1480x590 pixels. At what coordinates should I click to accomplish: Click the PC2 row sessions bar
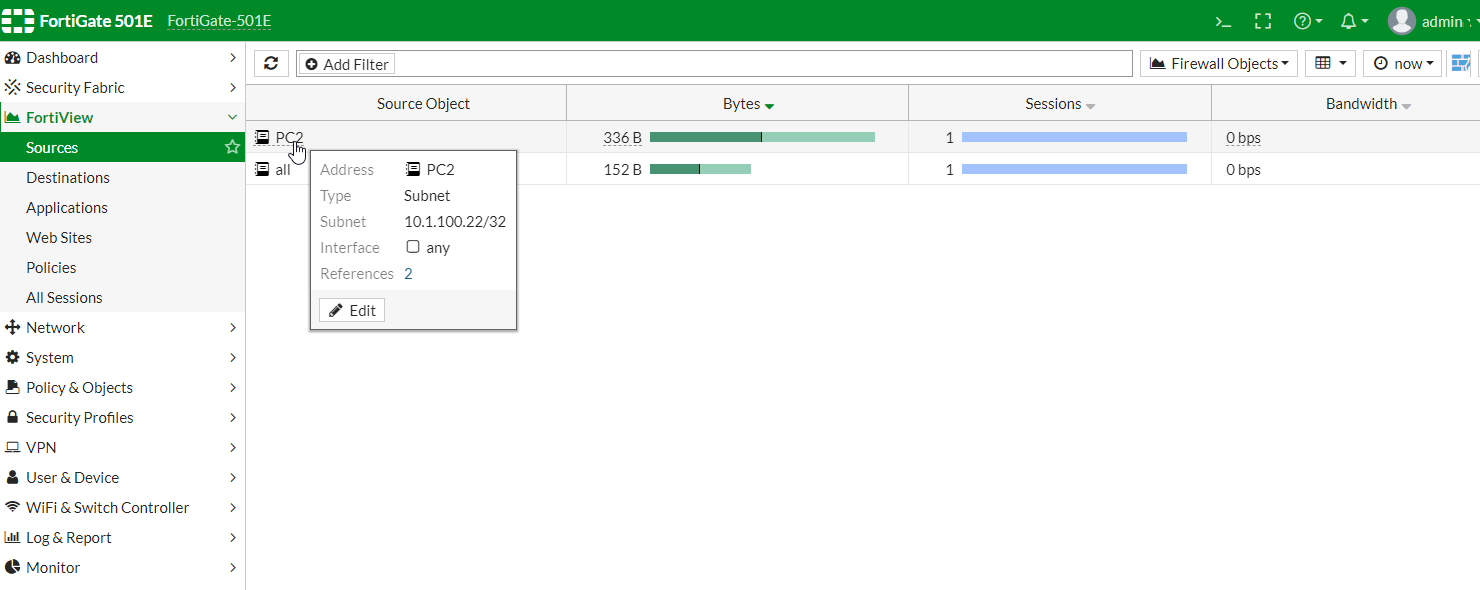(1074, 137)
